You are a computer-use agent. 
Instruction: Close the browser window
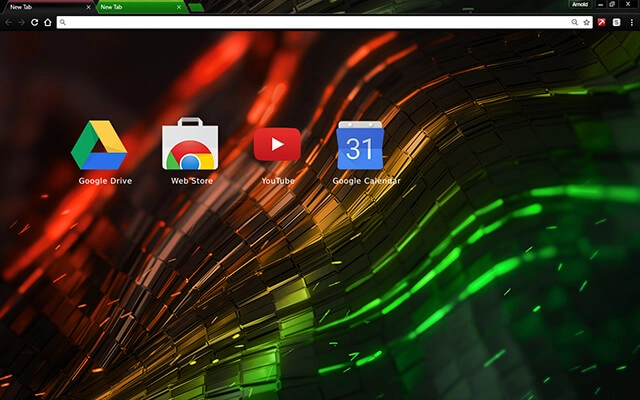(x=628, y=4)
